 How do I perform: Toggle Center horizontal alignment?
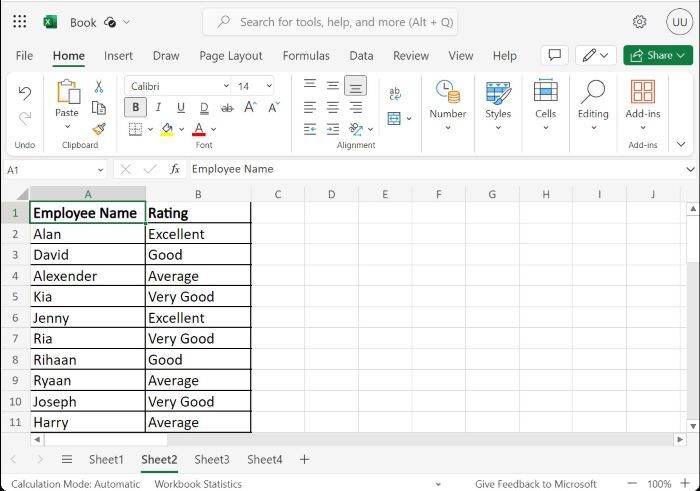[333, 107]
